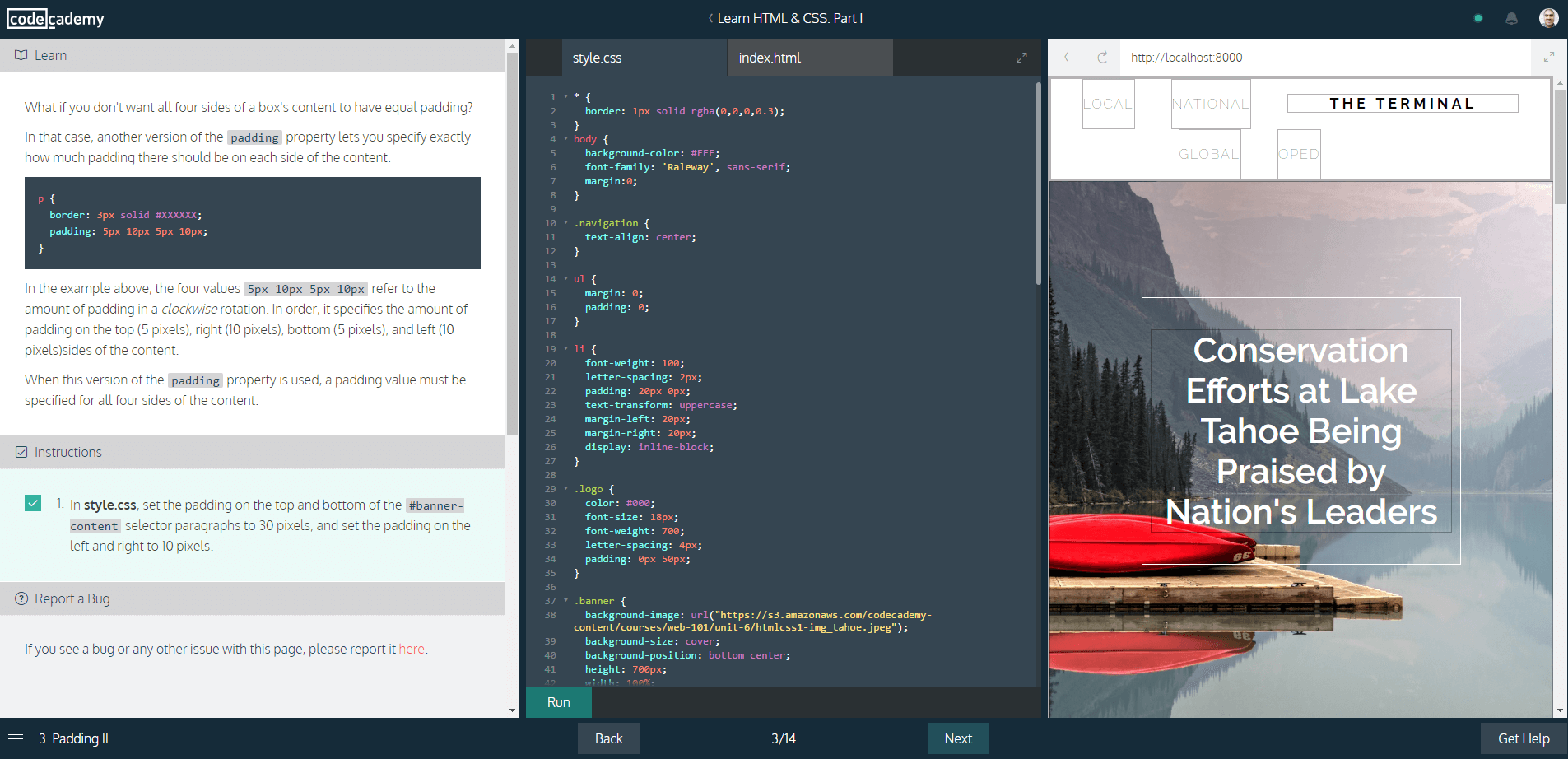The width and height of the screenshot is (1568, 759).
Task: Click the Report a Bug question icon
Action: tap(21, 598)
